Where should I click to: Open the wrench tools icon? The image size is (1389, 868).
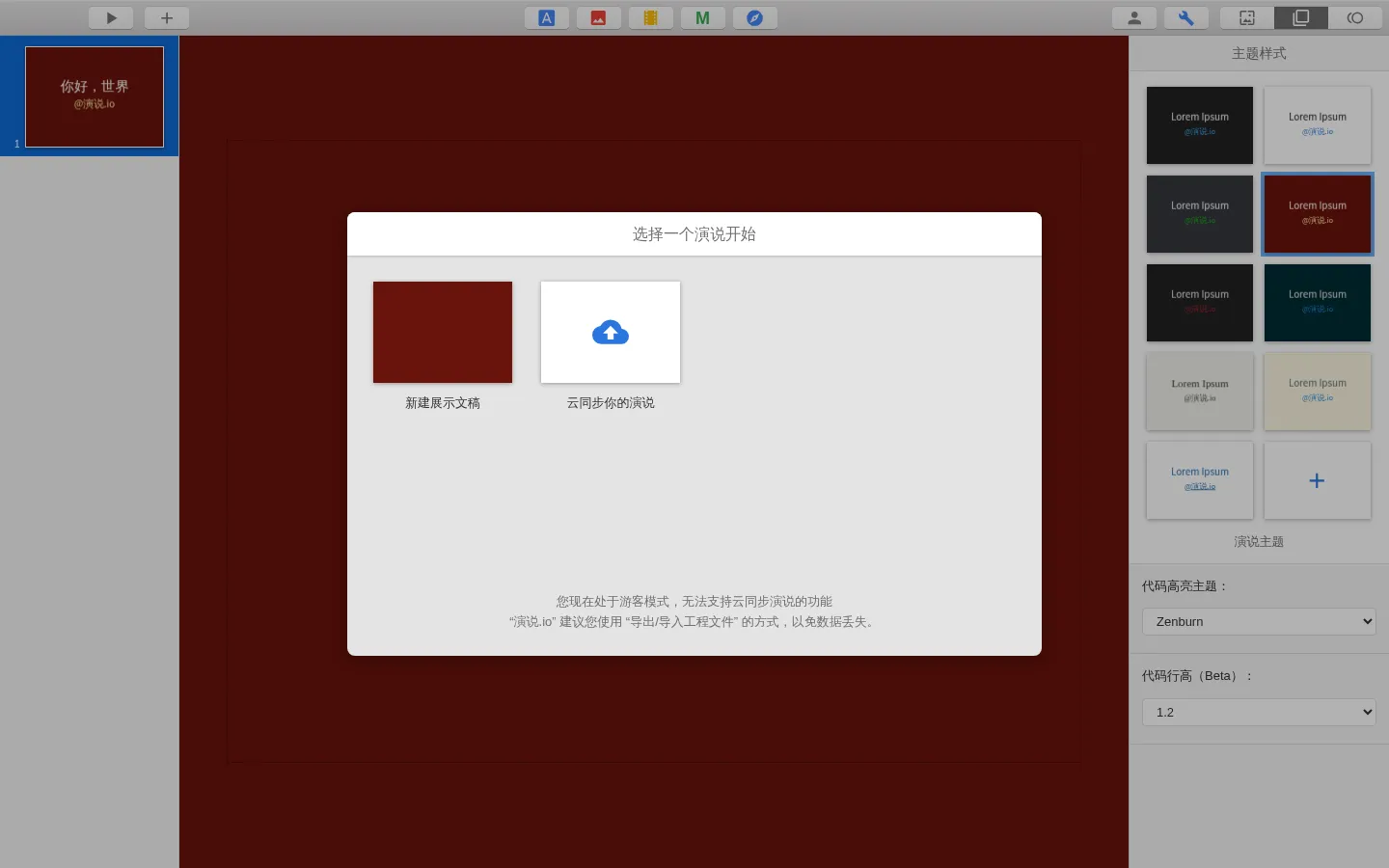[x=1186, y=17]
